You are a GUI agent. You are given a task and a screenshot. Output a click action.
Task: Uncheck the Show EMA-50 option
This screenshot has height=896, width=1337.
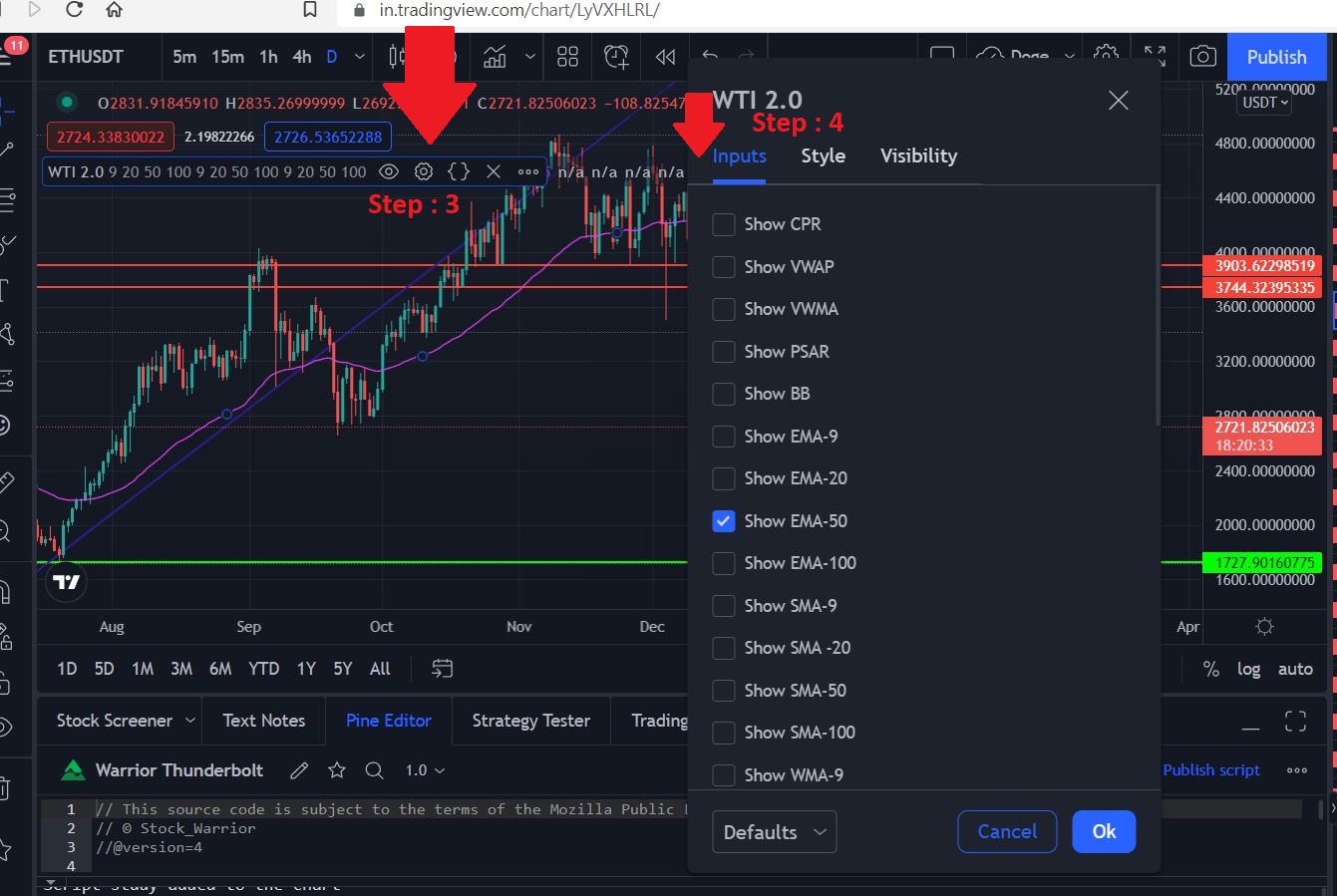pos(724,521)
